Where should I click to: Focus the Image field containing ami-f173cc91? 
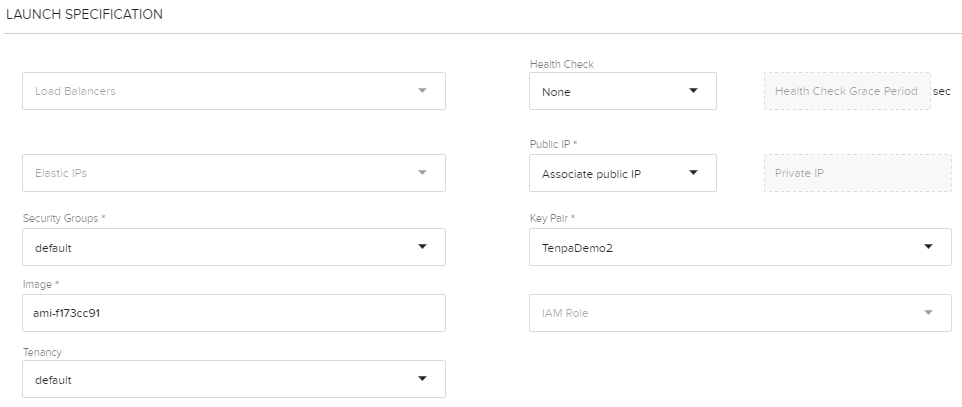pyautogui.click(x=233, y=313)
